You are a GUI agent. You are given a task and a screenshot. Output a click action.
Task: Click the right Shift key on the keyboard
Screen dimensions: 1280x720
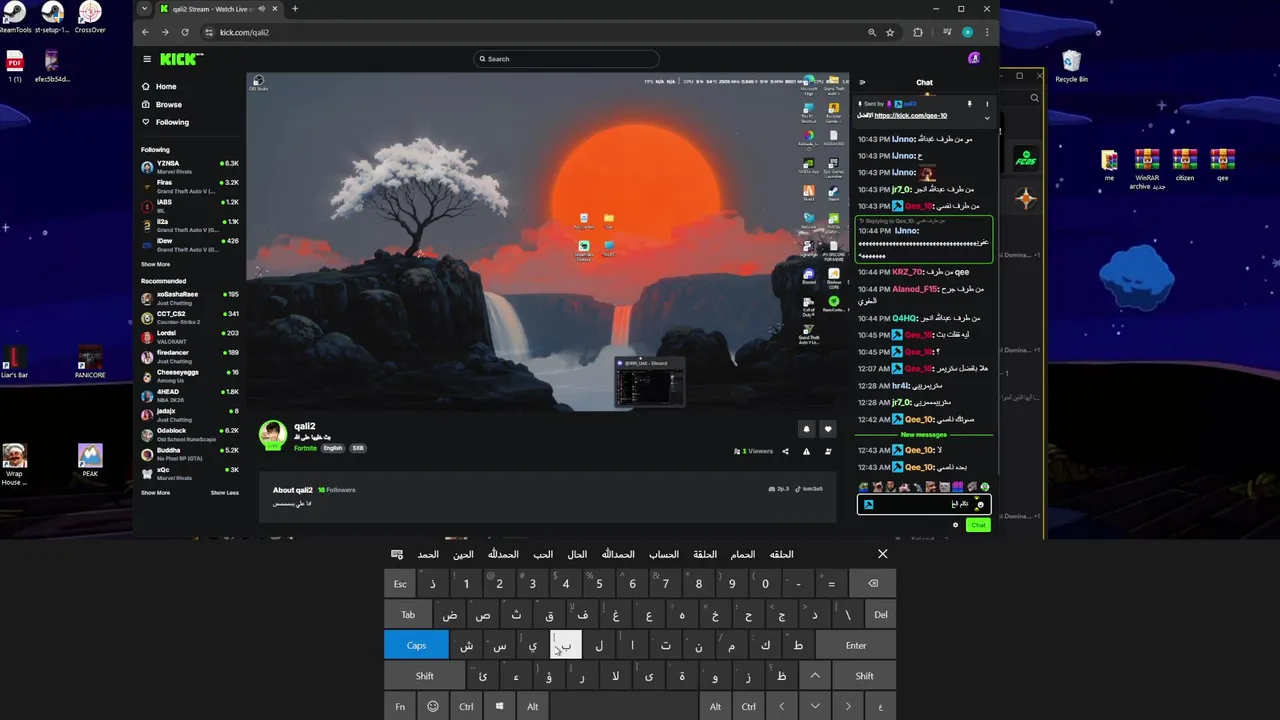tap(864, 676)
